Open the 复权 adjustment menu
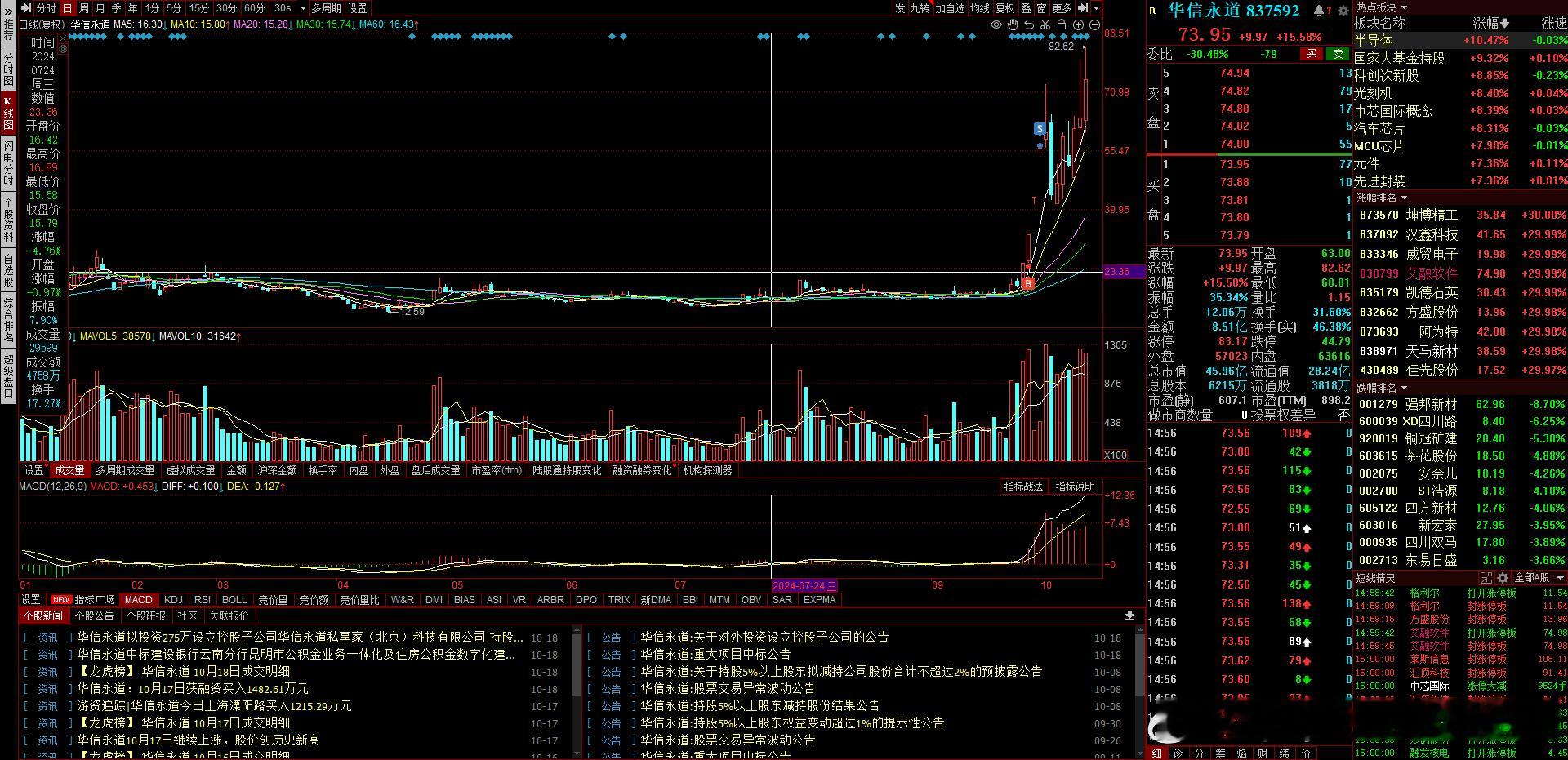This screenshot has height=760, width=1568. [1004, 8]
